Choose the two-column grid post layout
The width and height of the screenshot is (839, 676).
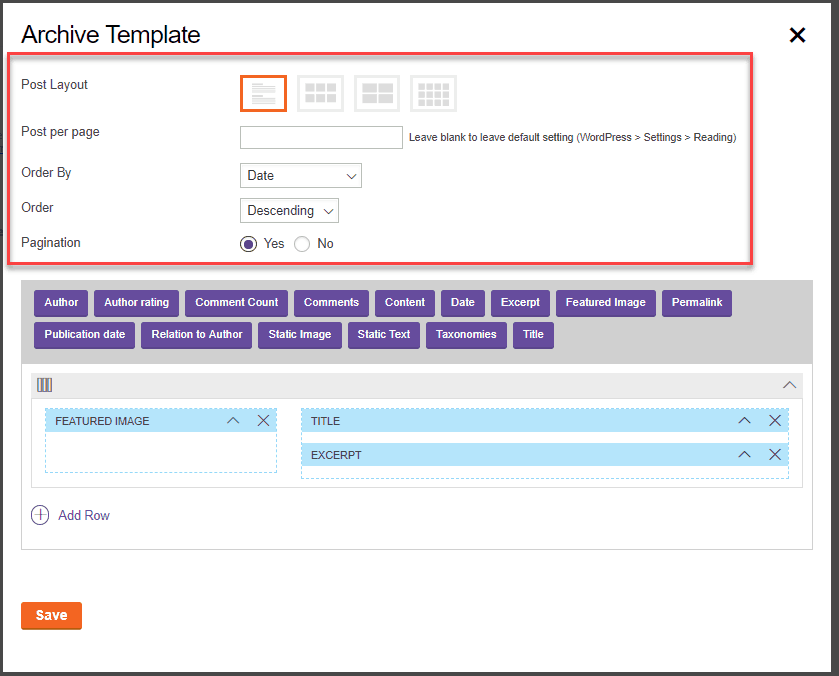[x=377, y=94]
